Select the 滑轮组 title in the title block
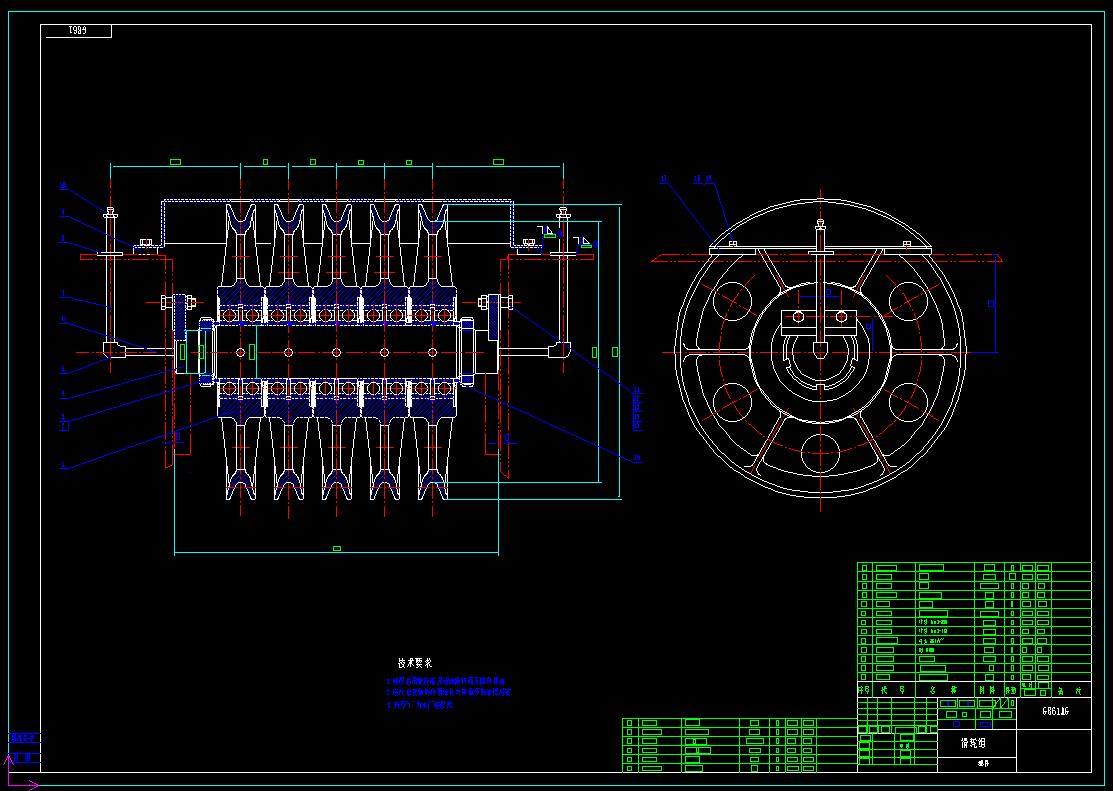 pyautogui.click(x=973, y=743)
